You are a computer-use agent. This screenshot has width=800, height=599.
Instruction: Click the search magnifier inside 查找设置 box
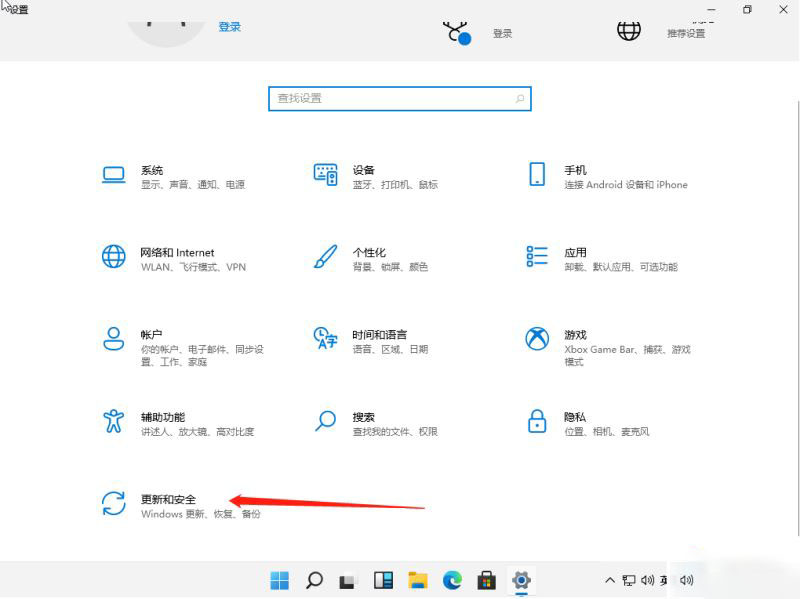pos(519,98)
